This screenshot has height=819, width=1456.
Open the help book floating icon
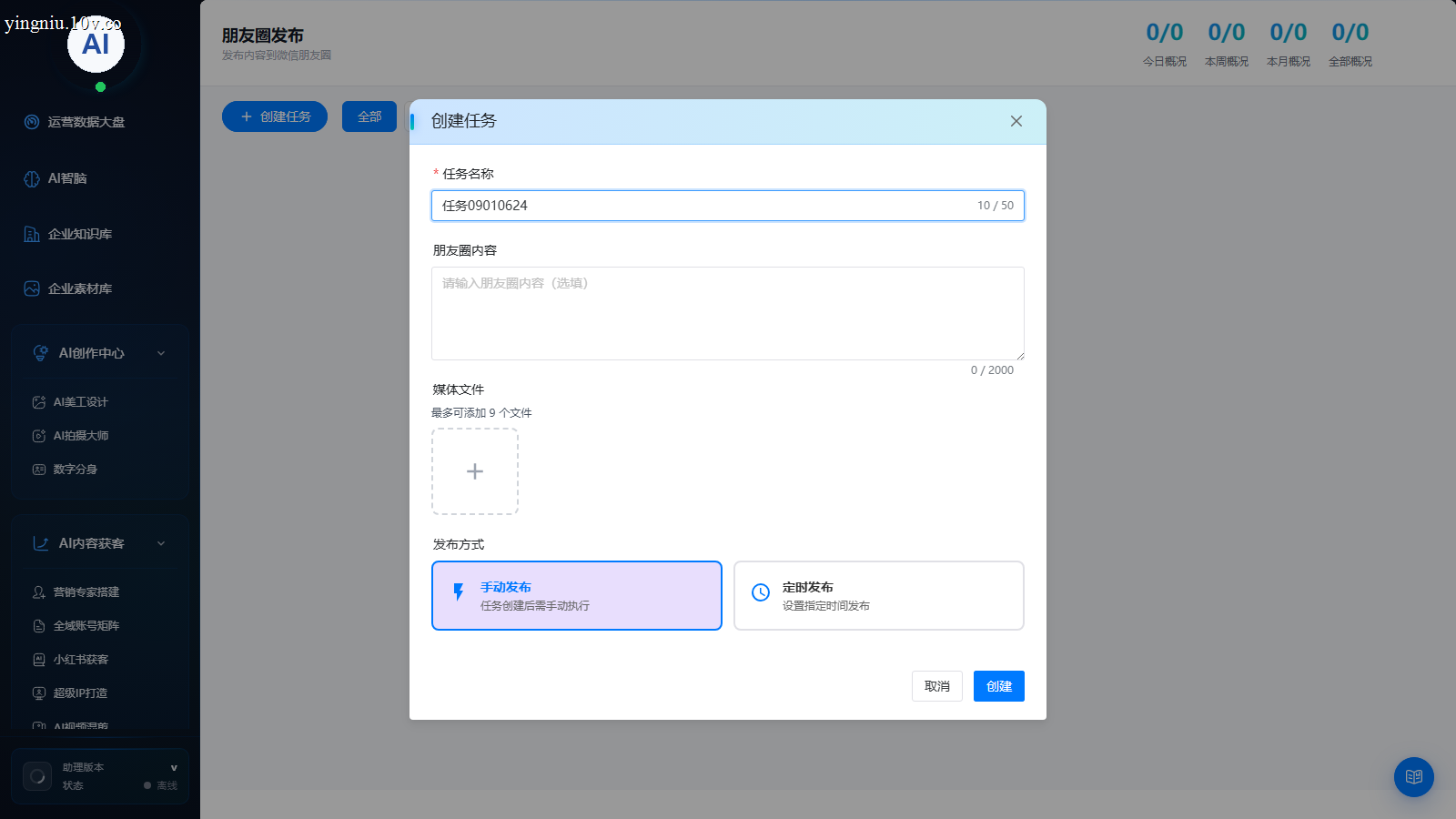[x=1414, y=777]
